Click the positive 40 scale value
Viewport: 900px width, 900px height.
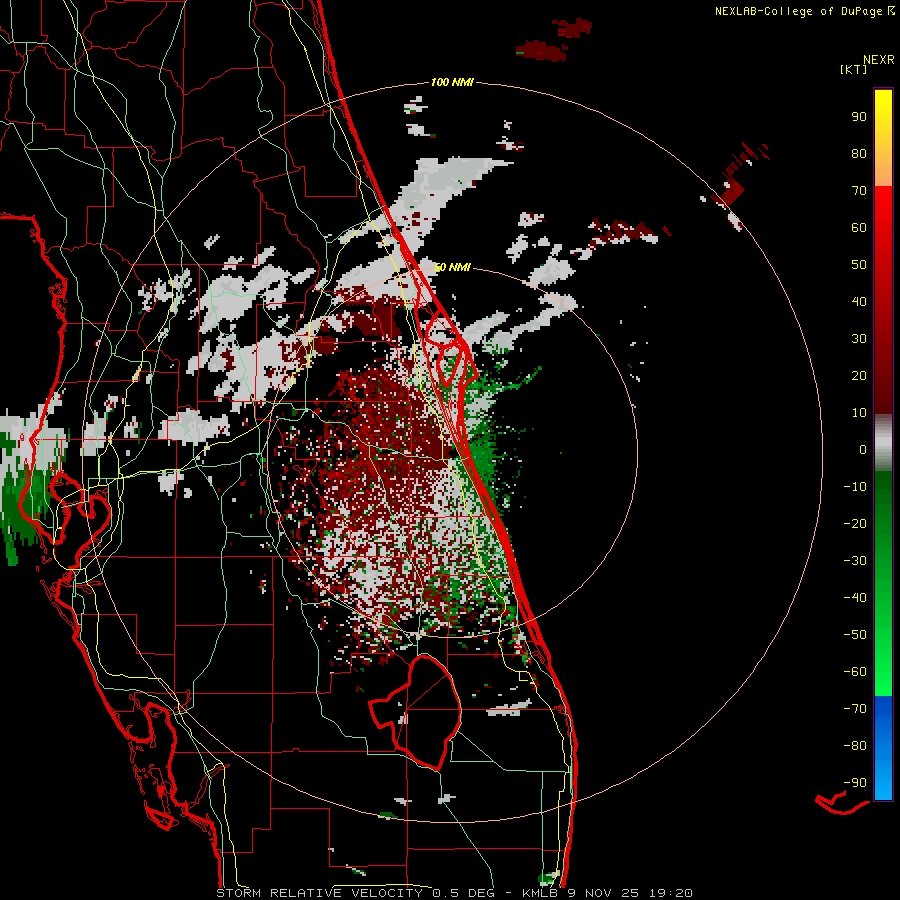click(x=859, y=302)
